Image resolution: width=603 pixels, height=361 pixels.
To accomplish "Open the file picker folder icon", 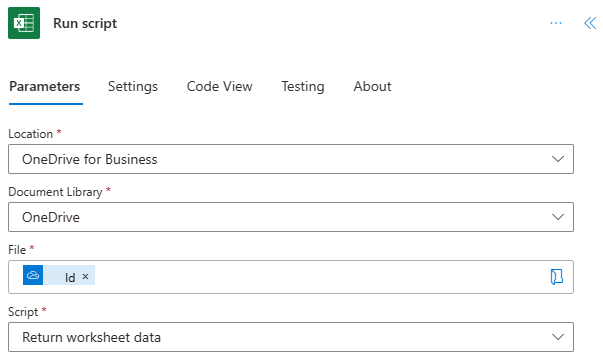I will pyautogui.click(x=556, y=277).
